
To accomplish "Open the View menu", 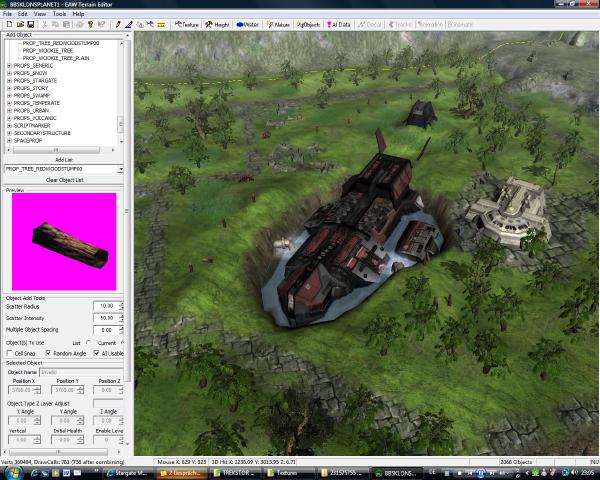I will (40, 14).
